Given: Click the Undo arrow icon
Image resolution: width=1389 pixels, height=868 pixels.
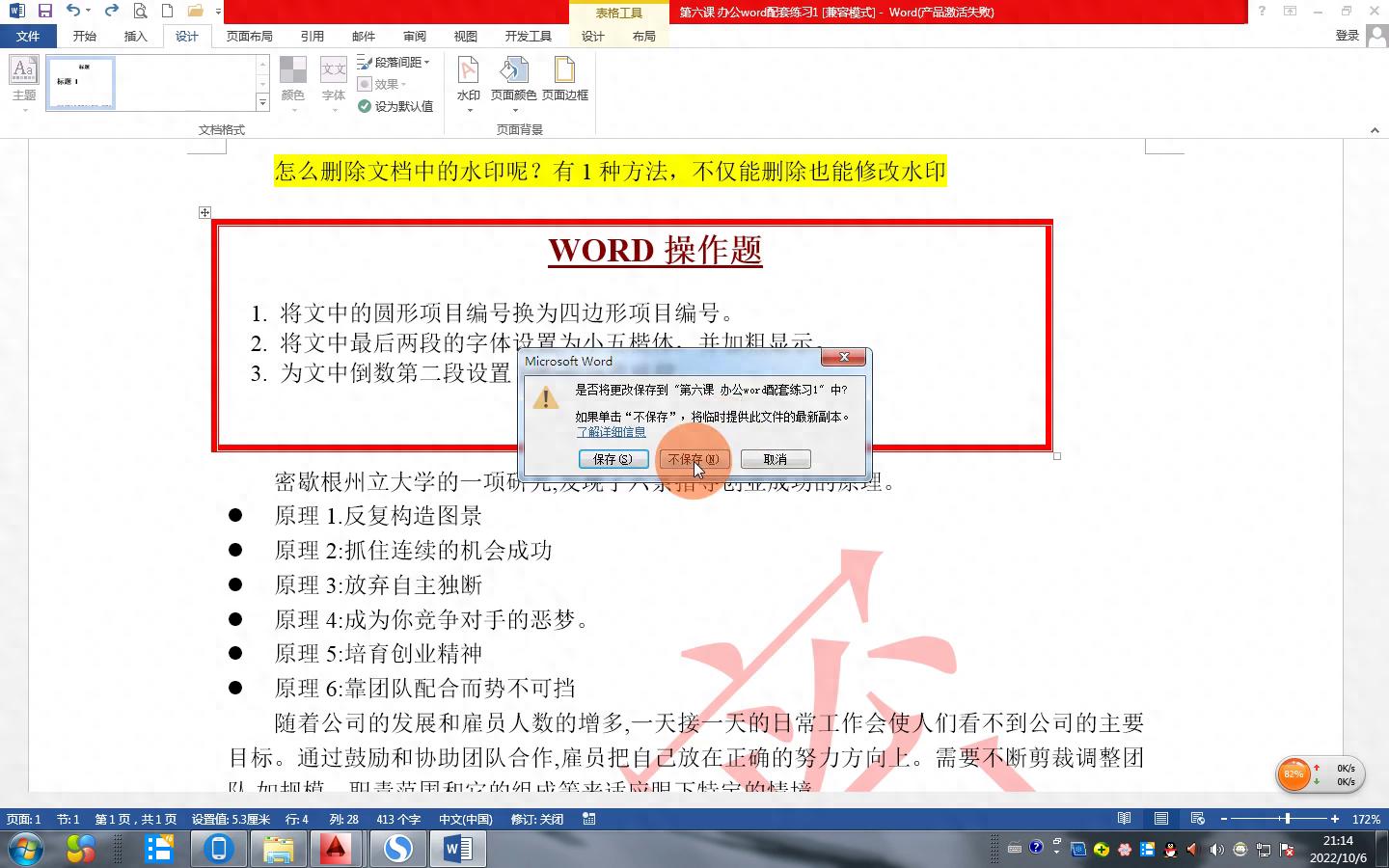Looking at the screenshot, I should pos(73,12).
